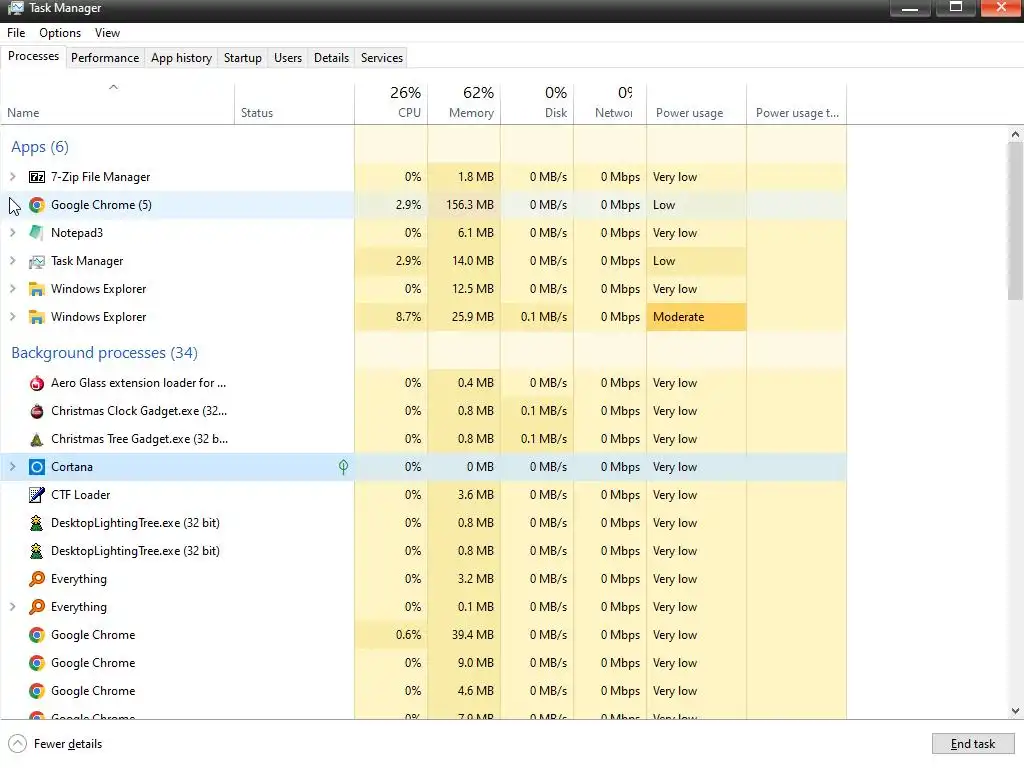
Task: Click the 7-Zip File Manager icon
Action: [x=37, y=177]
